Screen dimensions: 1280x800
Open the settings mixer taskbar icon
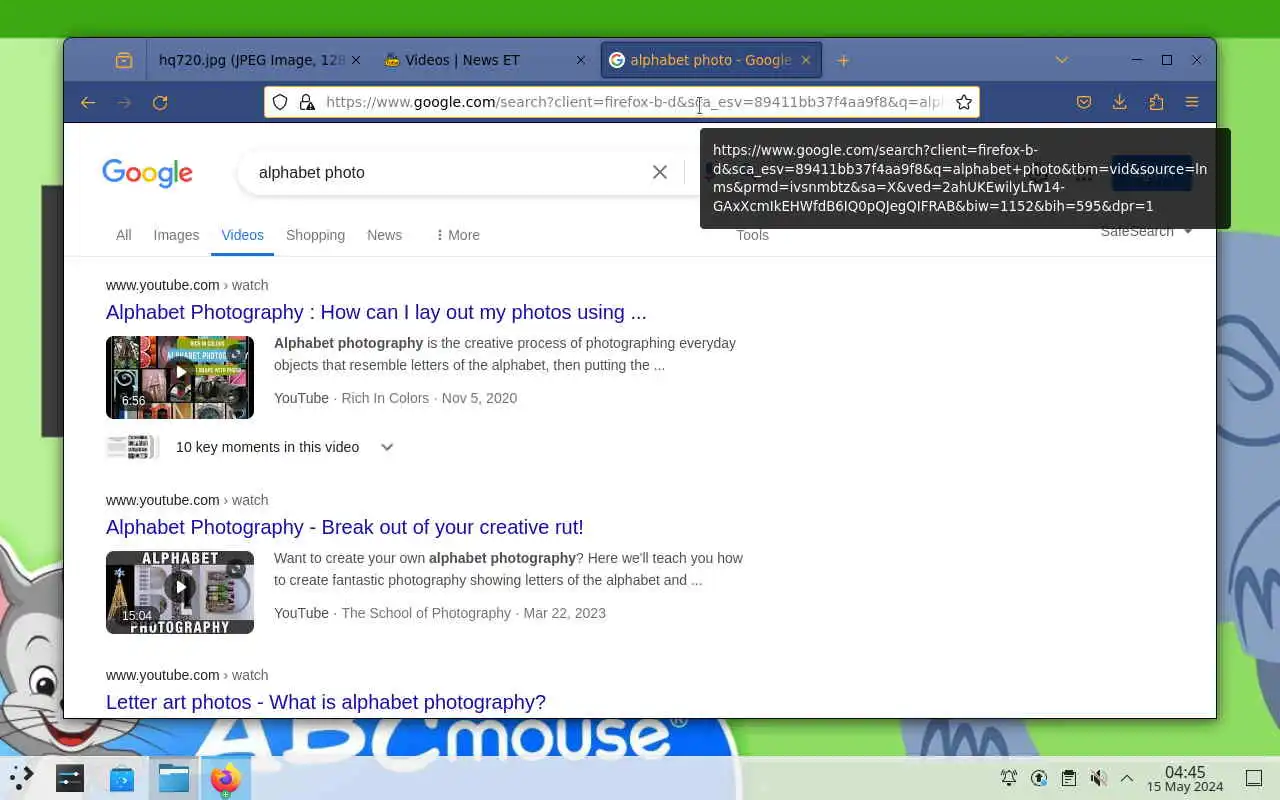click(x=70, y=778)
